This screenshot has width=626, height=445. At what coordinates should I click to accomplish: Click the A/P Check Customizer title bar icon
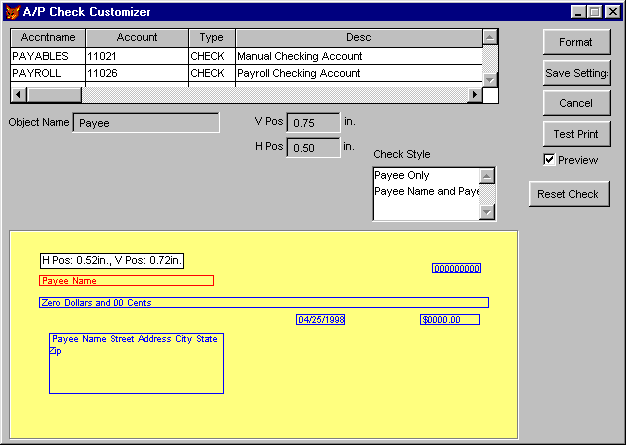point(12,12)
